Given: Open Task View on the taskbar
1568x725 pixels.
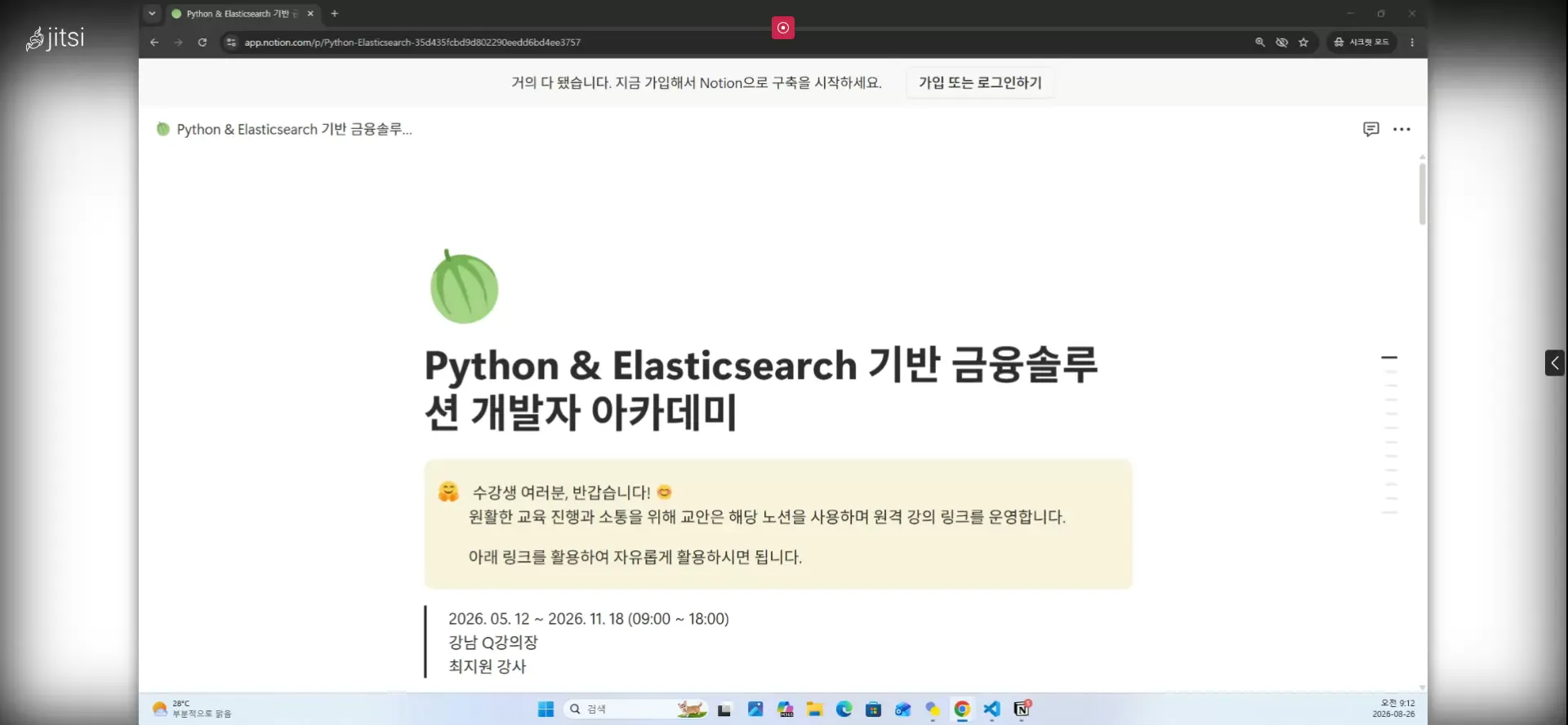Looking at the screenshot, I should click(724, 709).
